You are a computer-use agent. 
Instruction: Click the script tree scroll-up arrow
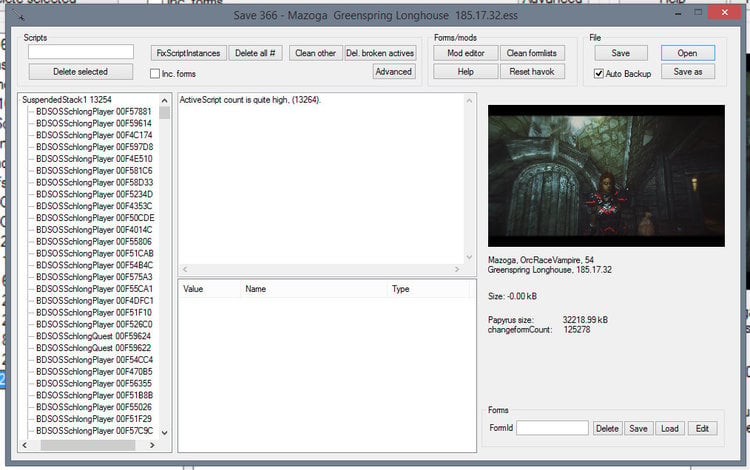(165, 100)
